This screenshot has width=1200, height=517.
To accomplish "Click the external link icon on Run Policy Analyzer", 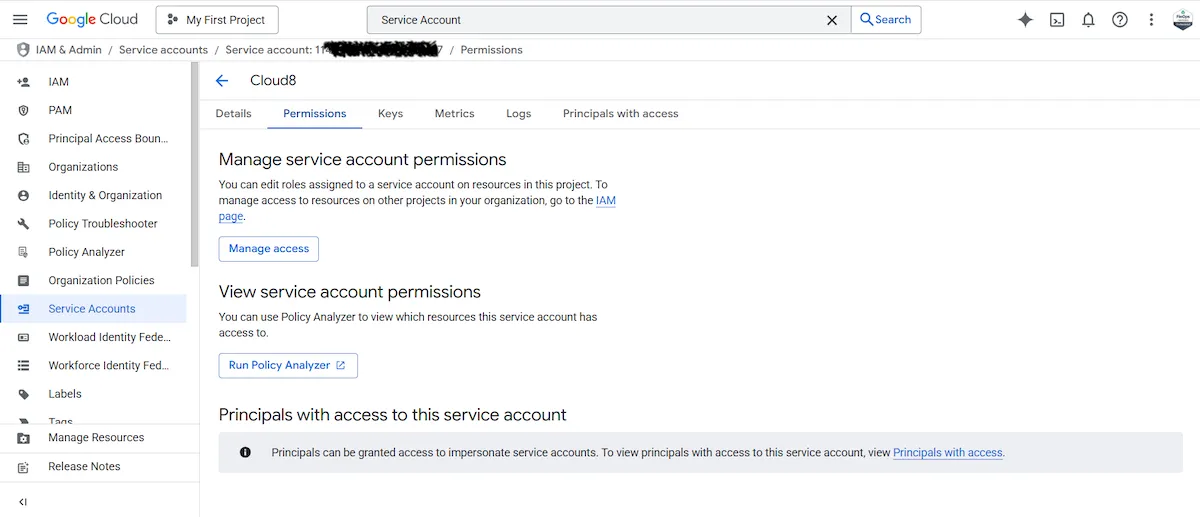I will click(340, 365).
